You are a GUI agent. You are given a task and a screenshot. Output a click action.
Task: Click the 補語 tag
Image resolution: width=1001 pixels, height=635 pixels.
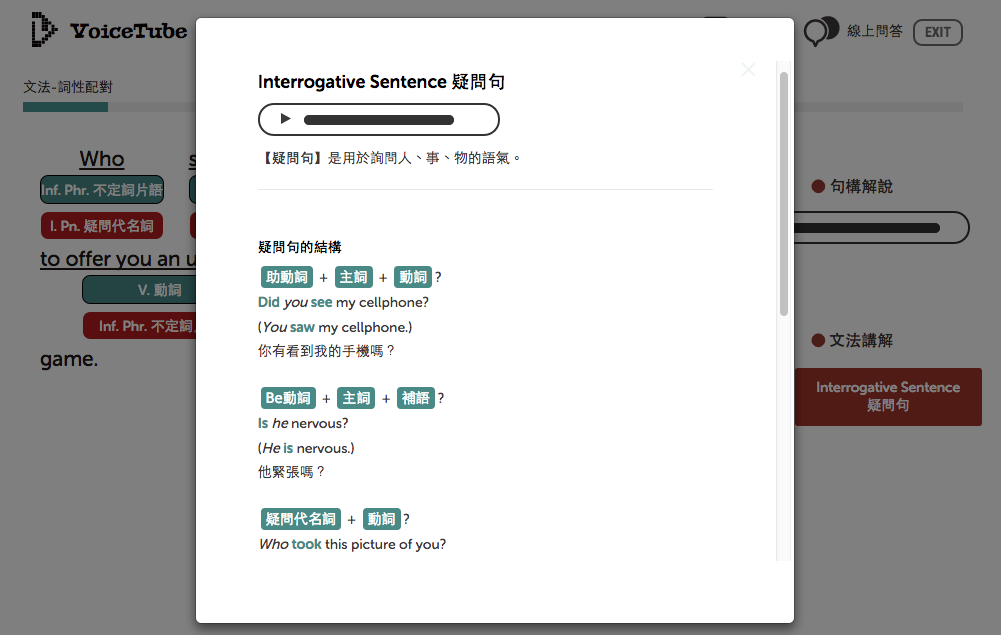click(416, 398)
